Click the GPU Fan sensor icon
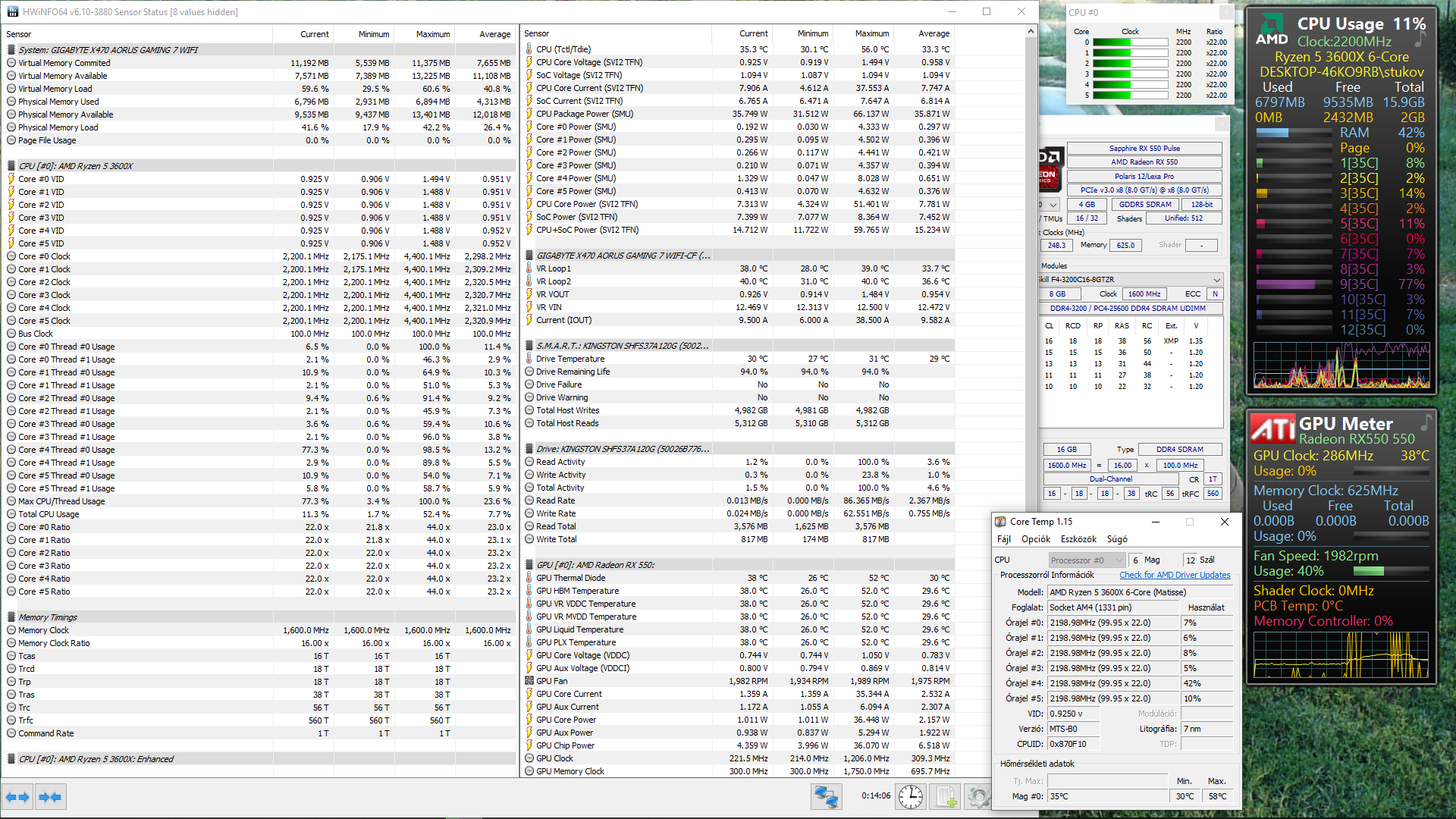The width and height of the screenshot is (1456, 819). [x=529, y=681]
